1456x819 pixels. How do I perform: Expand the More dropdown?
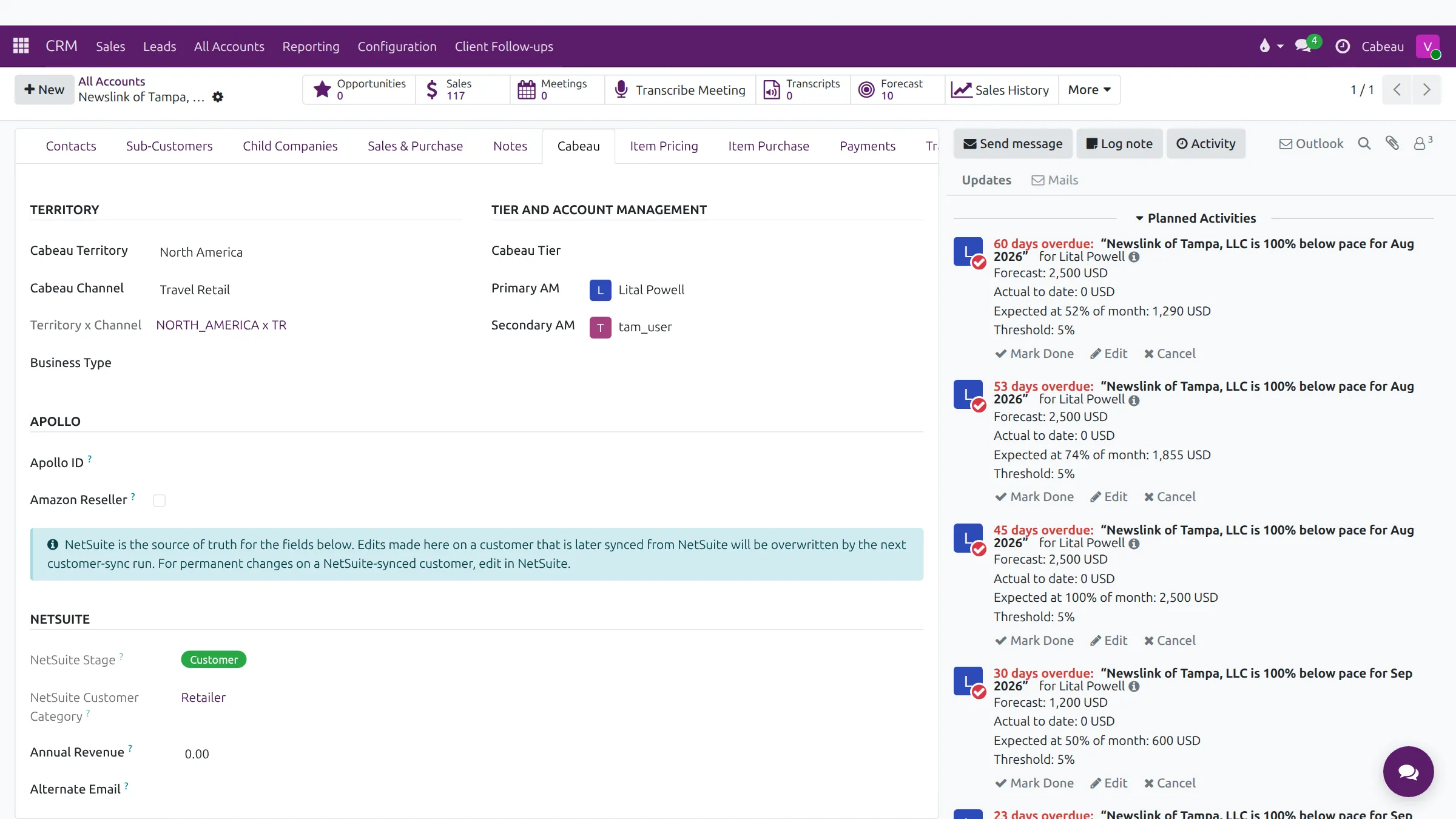[x=1089, y=90]
